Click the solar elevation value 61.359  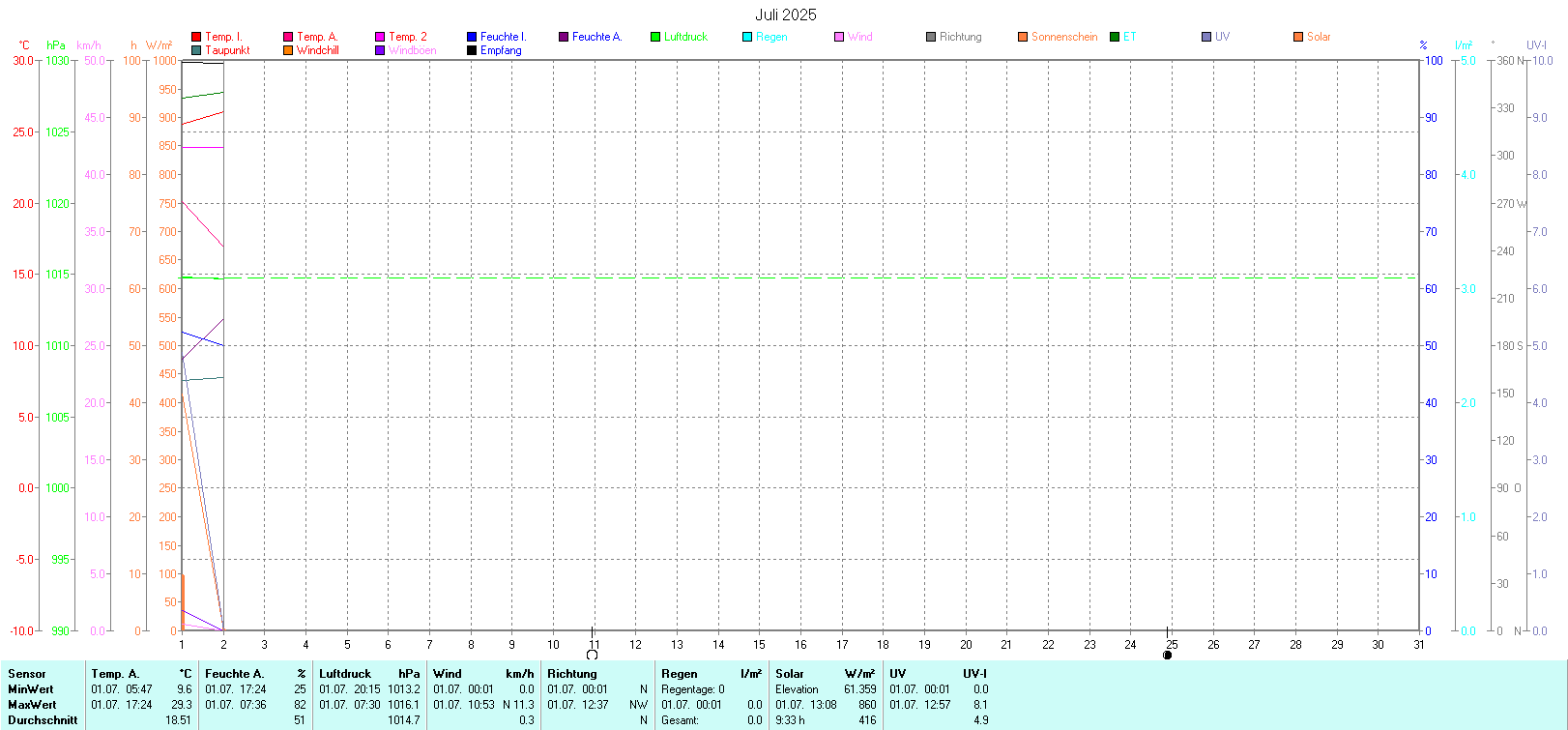[860, 689]
